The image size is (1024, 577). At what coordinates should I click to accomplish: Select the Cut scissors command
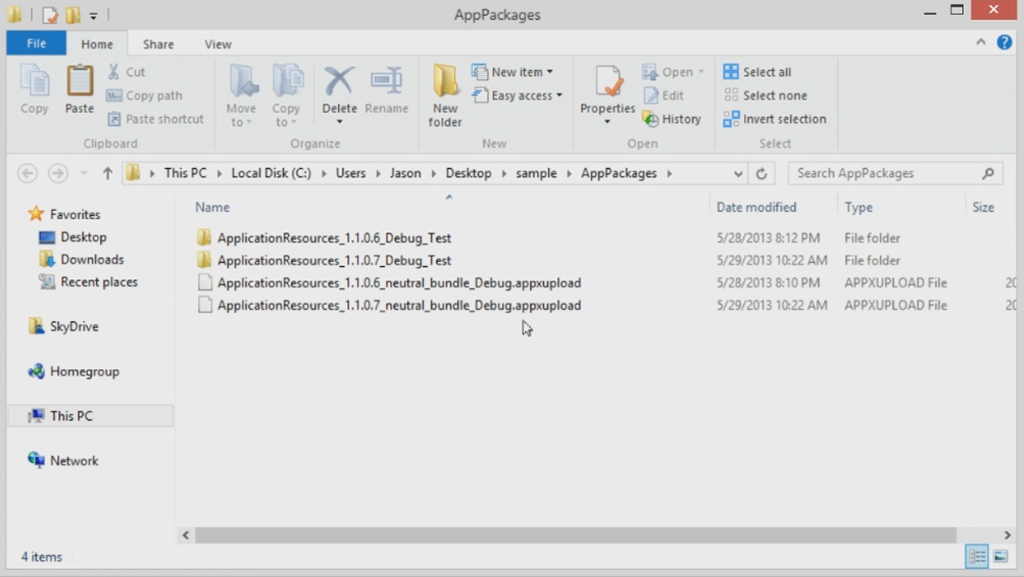[126, 72]
